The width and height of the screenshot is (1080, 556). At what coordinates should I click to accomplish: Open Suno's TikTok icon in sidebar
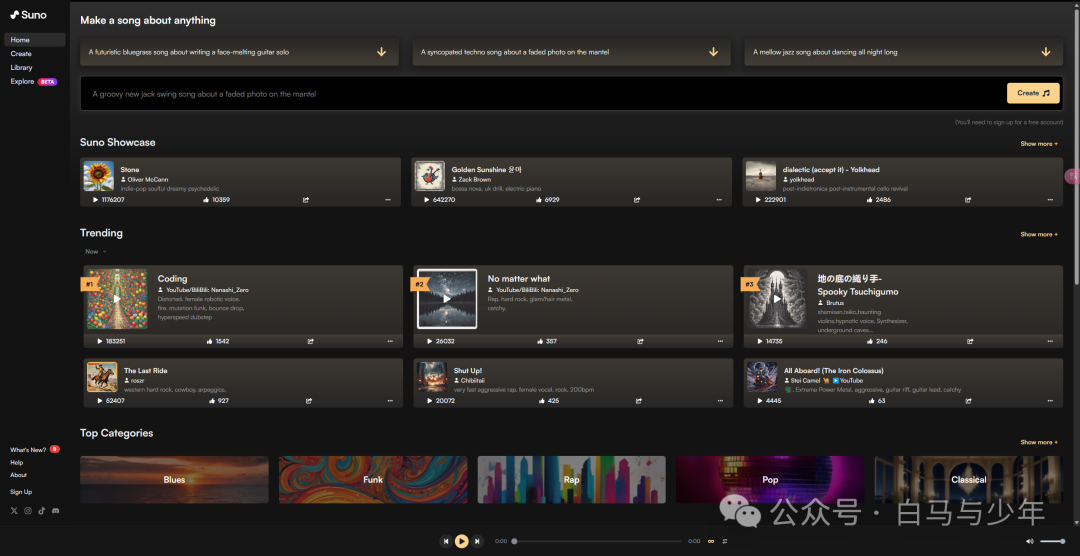coord(42,511)
